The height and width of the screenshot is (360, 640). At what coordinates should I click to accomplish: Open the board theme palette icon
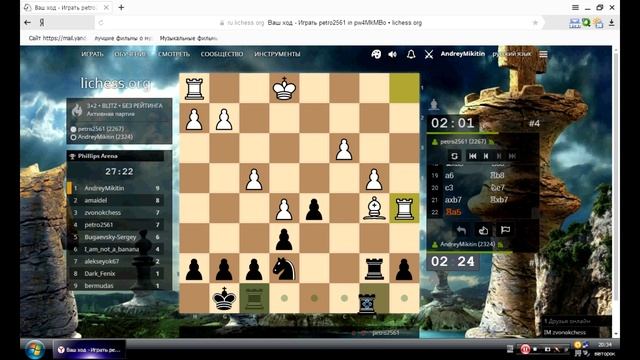pyautogui.click(x=376, y=54)
